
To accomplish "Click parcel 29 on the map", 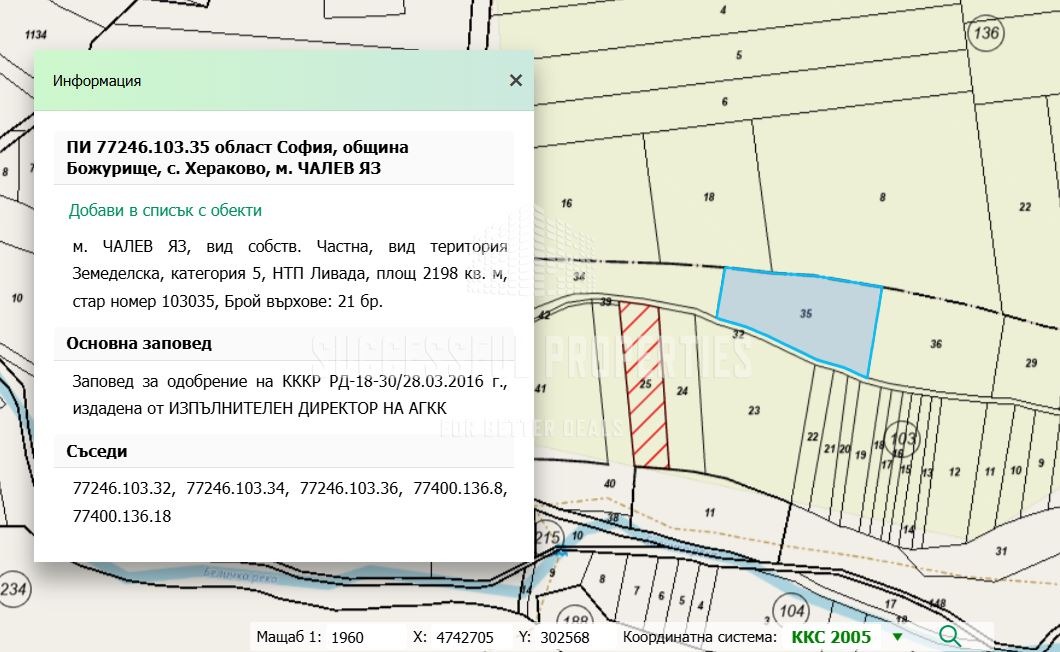I will 1030,362.
